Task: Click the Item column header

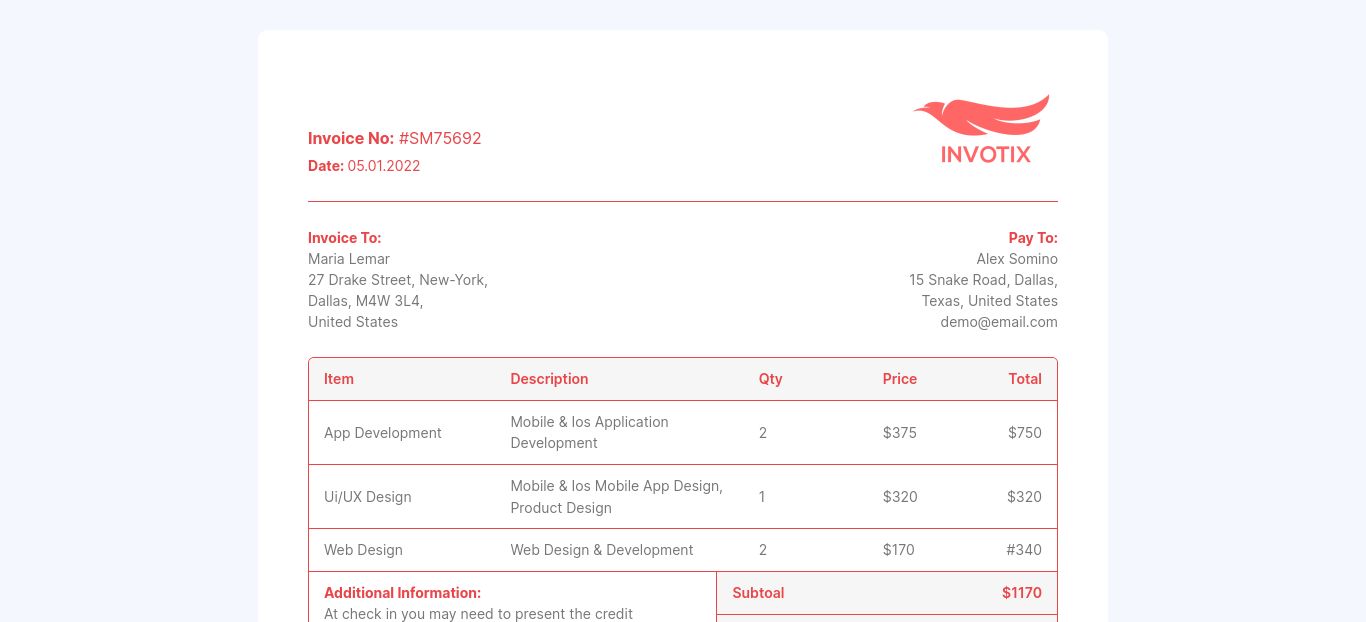Action: coord(339,379)
